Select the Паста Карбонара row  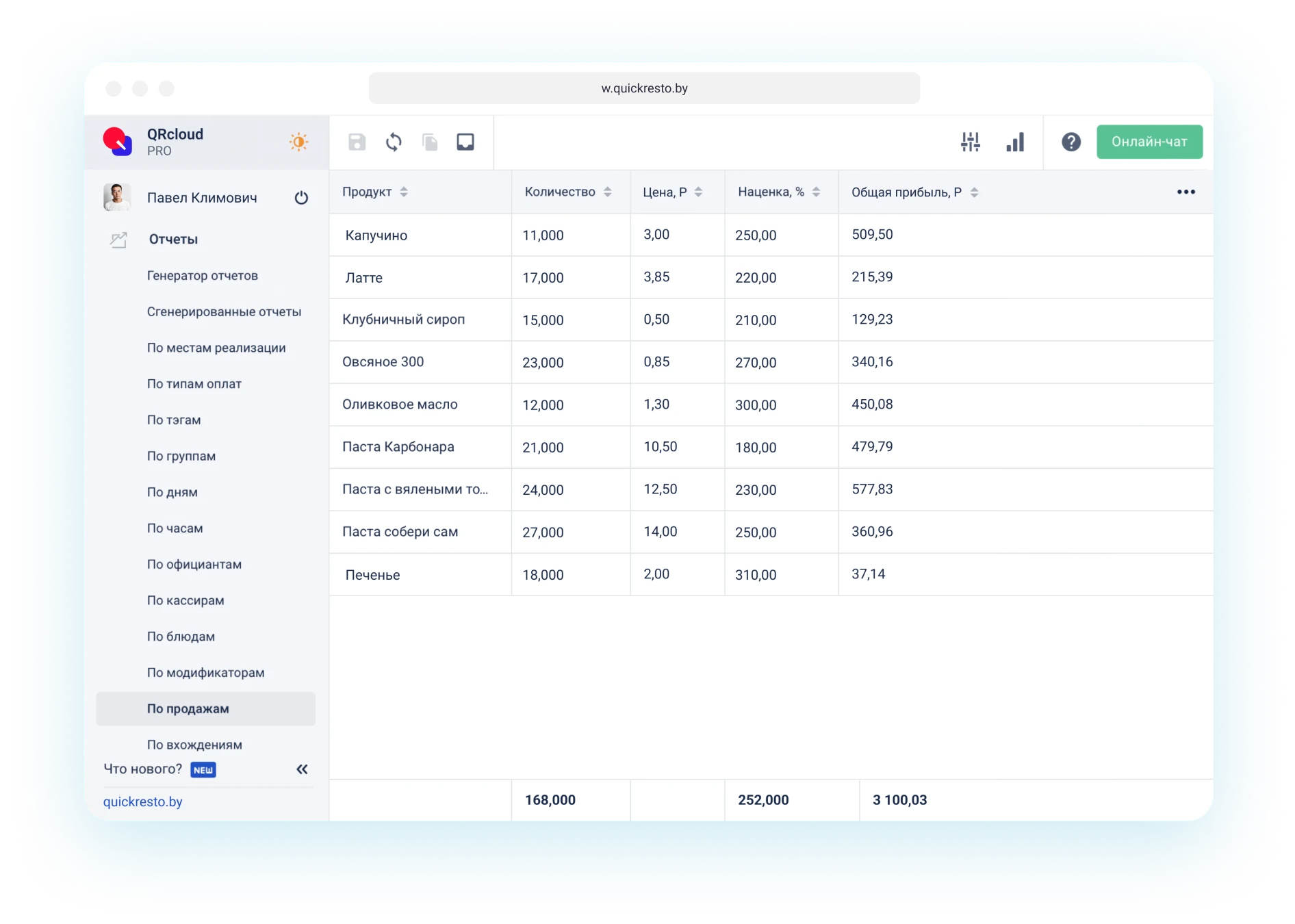pyautogui.click(x=398, y=447)
